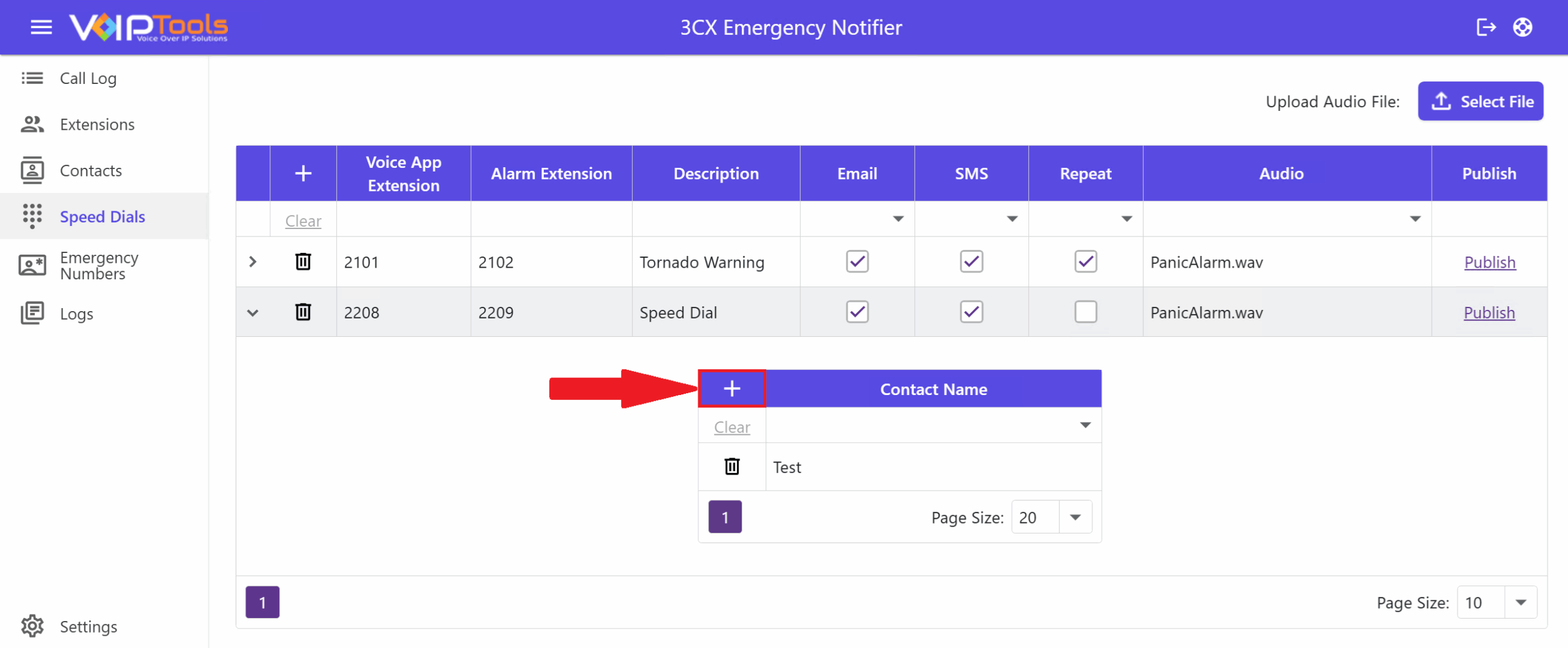Click the 2102 alarm extension cell
The width and height of the screenshot is (1568, 648).
point(551,262)
